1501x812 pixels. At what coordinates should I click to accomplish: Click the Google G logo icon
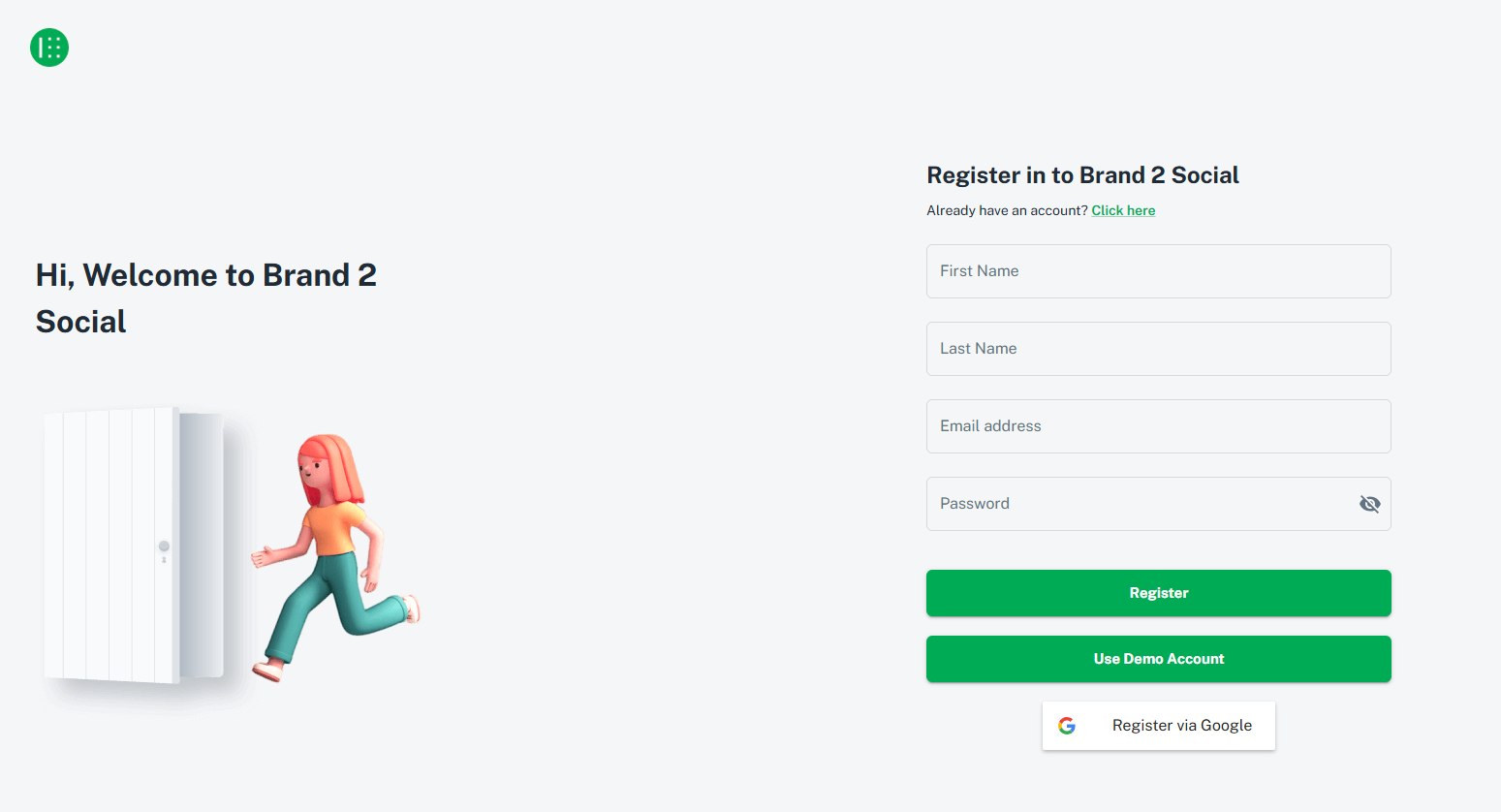click(1067, 726)
